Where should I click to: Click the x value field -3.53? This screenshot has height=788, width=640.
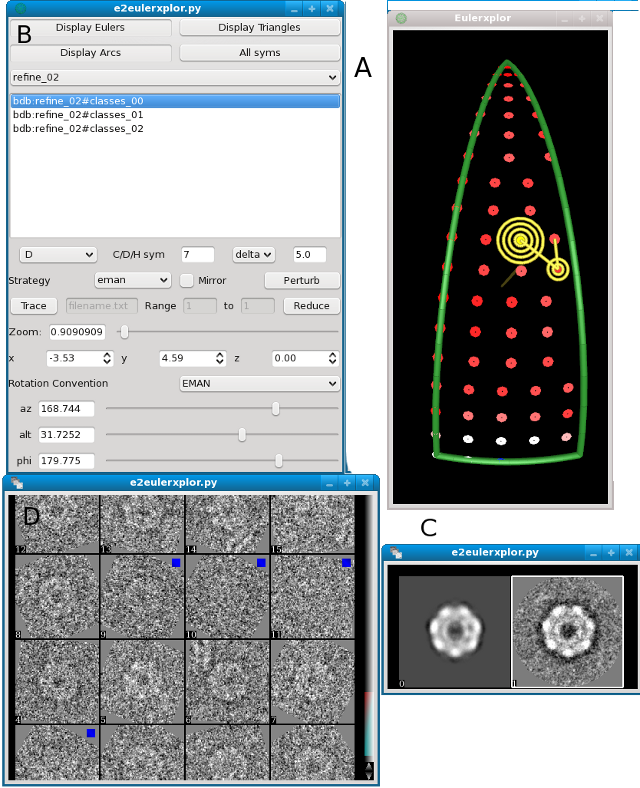click(74, 358)
